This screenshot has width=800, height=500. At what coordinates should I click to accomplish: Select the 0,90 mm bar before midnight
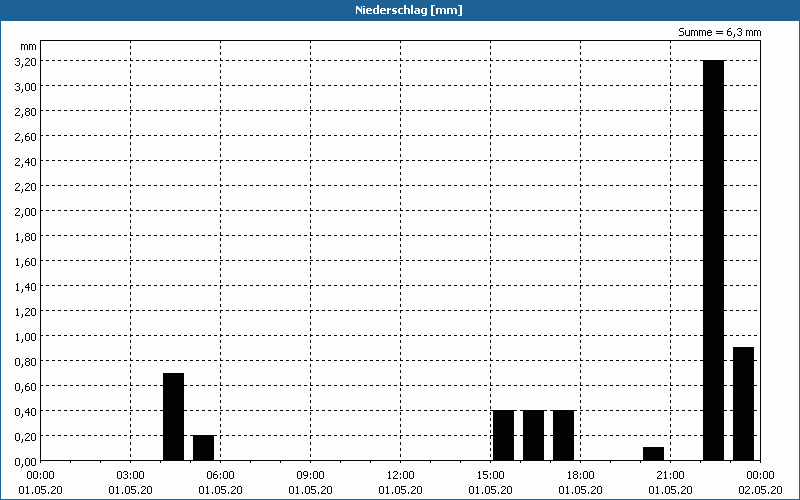click(x=743, y=404)
